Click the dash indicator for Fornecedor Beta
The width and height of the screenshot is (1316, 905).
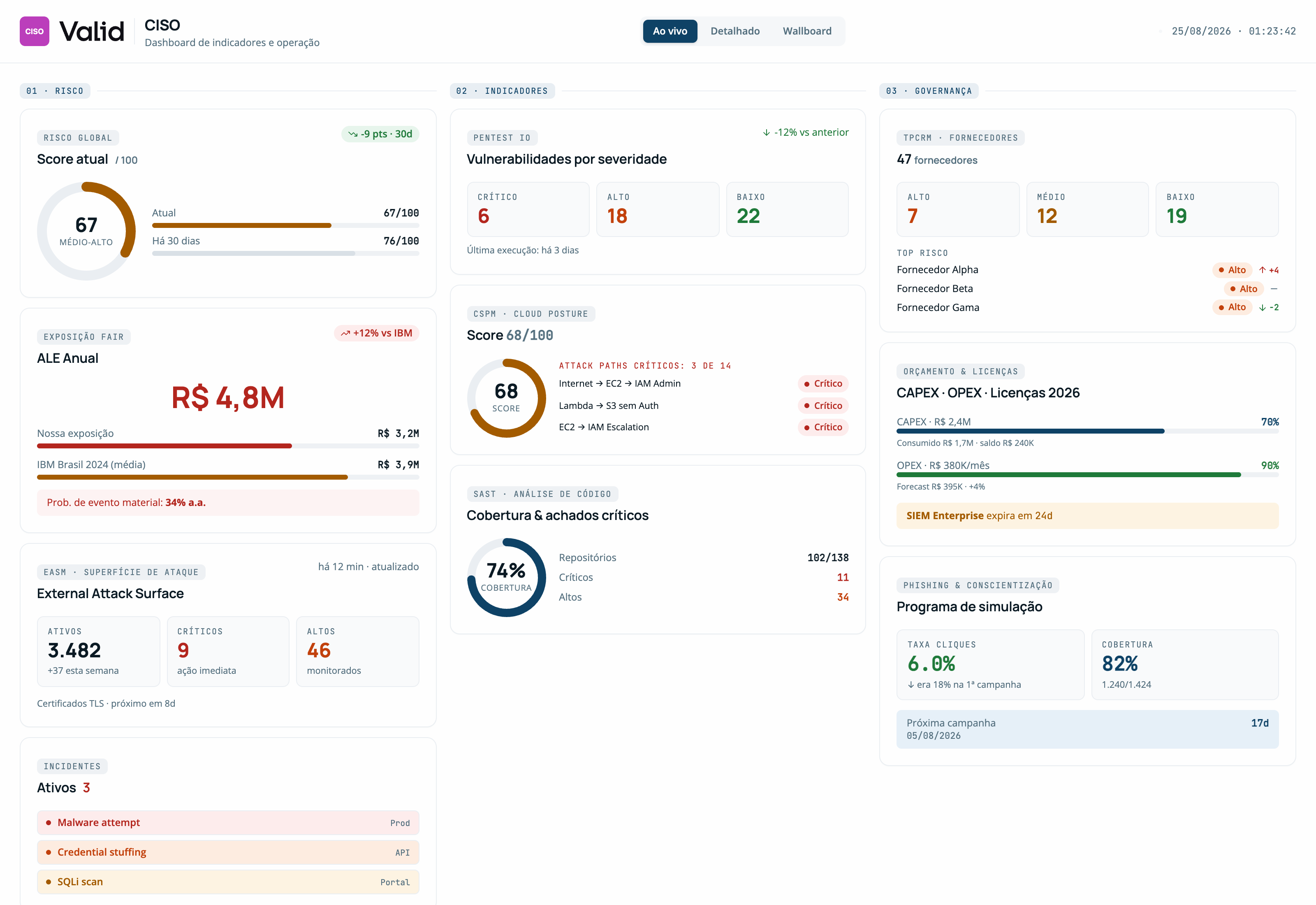(1274, 289)
